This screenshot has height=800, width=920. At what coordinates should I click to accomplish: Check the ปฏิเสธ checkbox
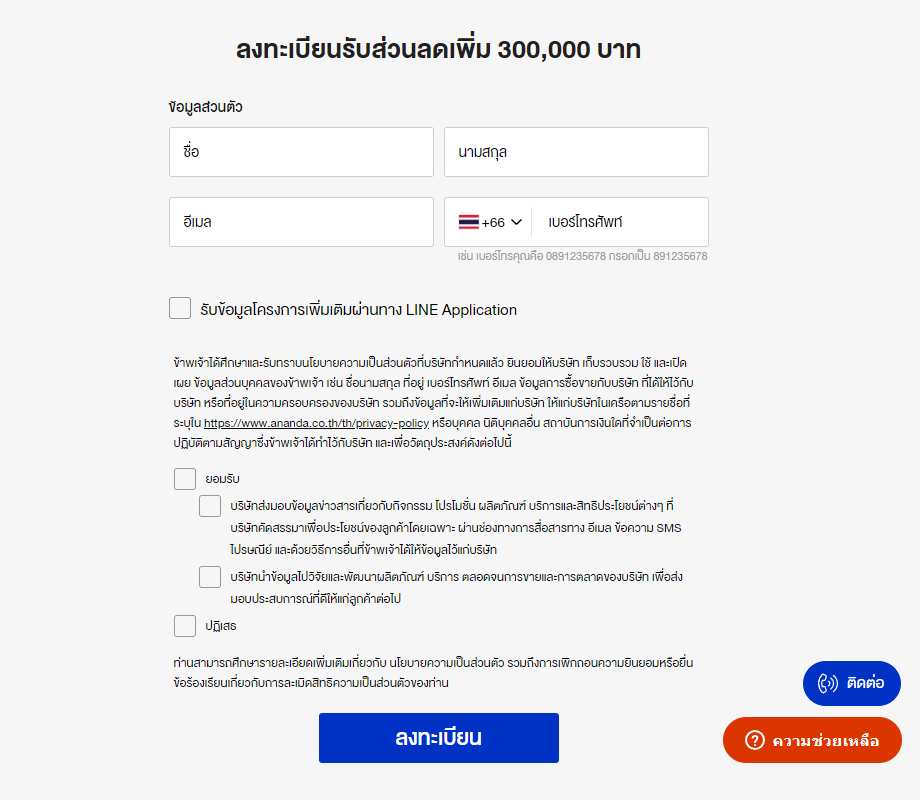(185, 626)
